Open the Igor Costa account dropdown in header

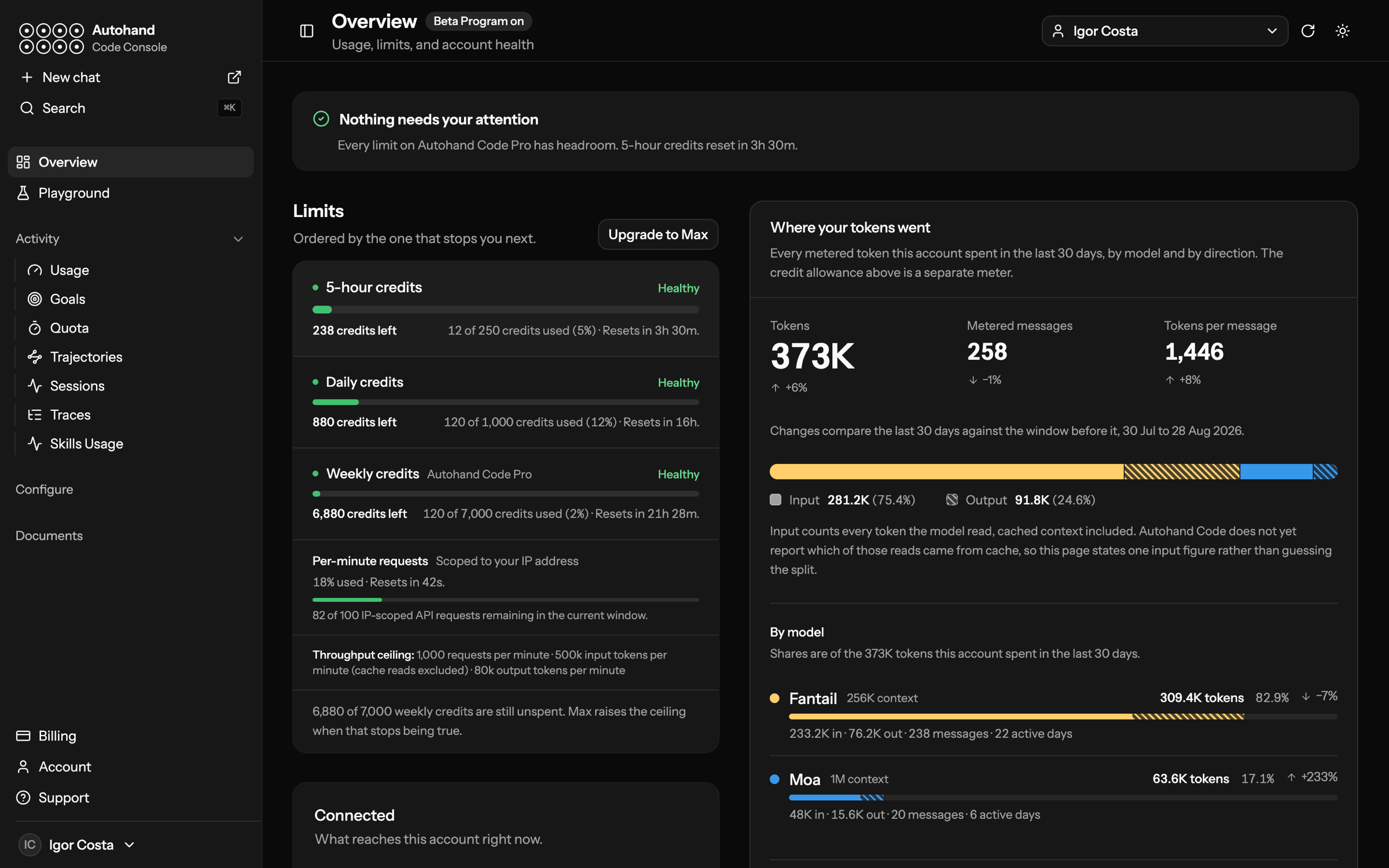pos(1164,31)
